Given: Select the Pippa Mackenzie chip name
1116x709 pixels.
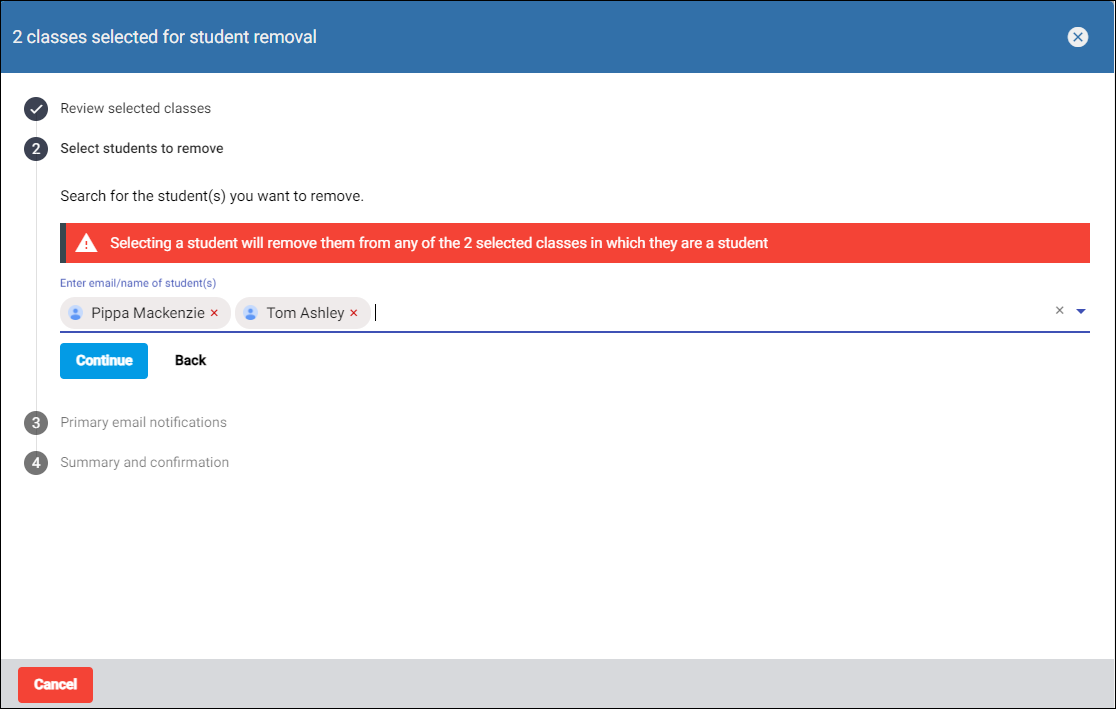Looking at the screenshot, I should (x=148, y=313).
